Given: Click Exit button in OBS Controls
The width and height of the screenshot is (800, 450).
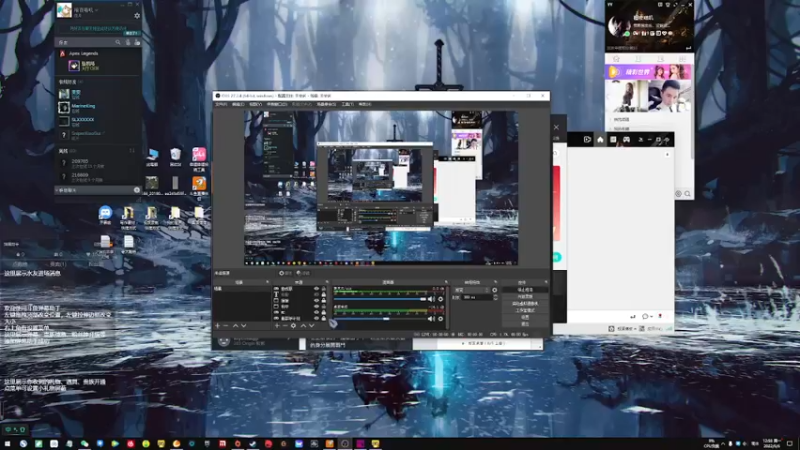Looking at the screenshot, I should coord(526,323).
